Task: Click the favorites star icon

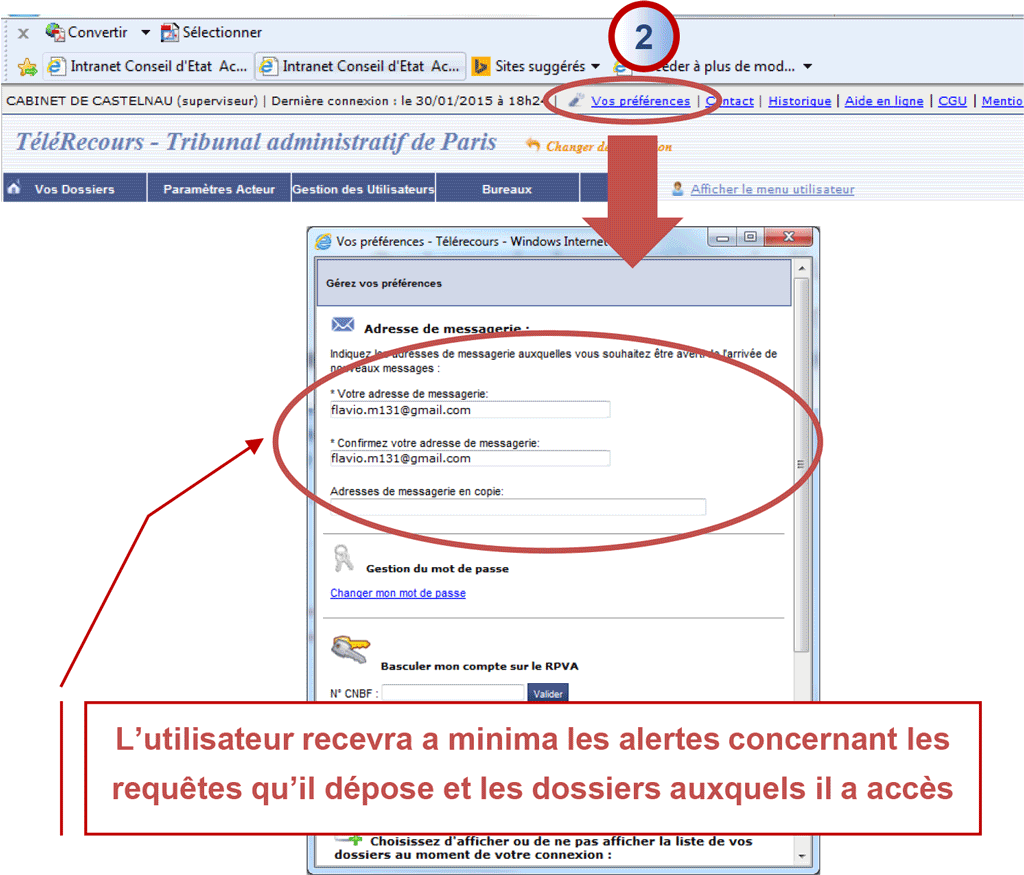Action: click(x=27, y=67)
